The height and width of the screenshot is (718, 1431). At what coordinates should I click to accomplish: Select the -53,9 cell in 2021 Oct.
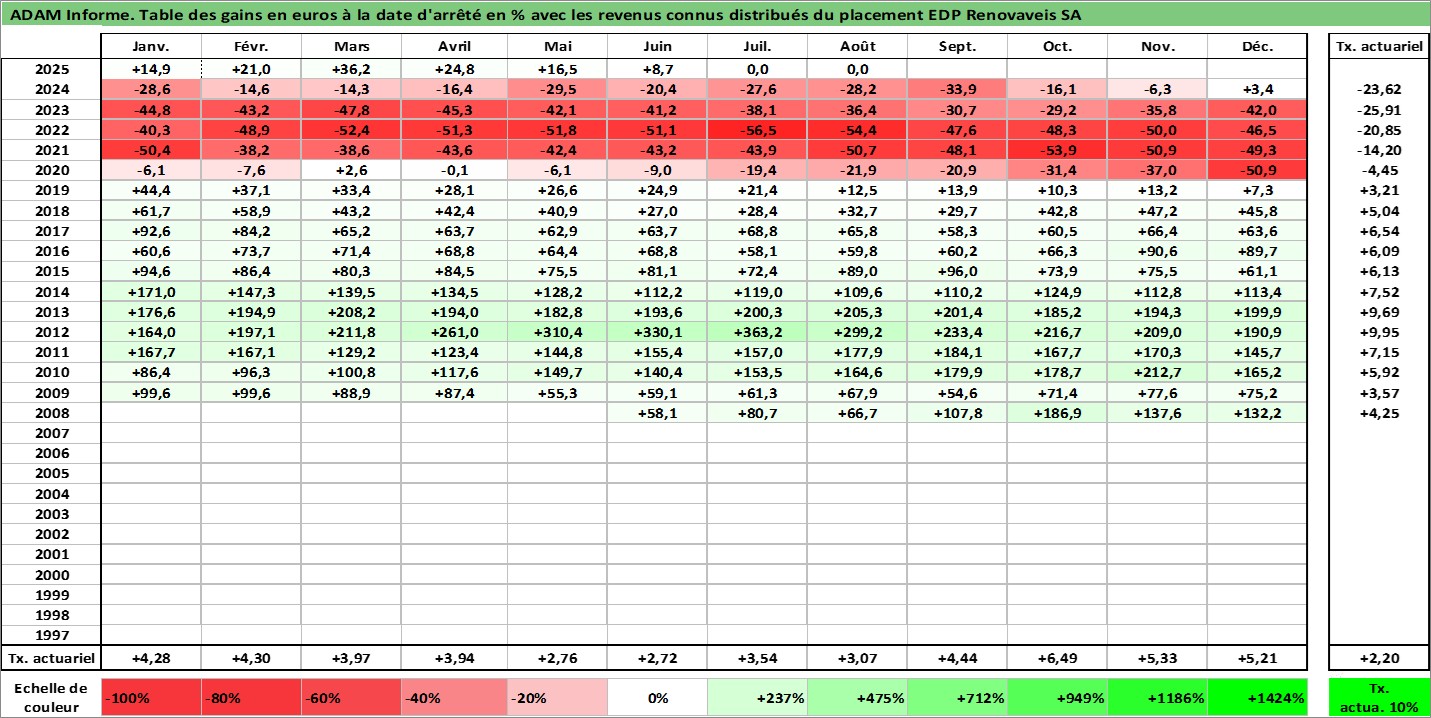click(x=1057, y=150)
